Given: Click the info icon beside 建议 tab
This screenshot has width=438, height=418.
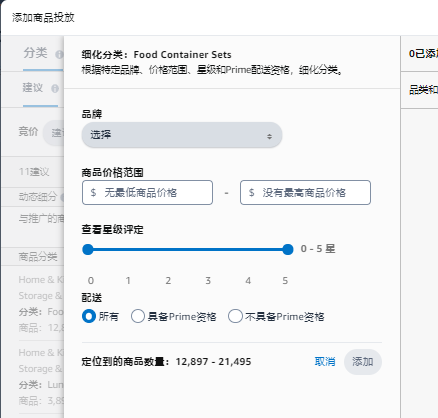Looking at the screenshot, I should point(55,89).
